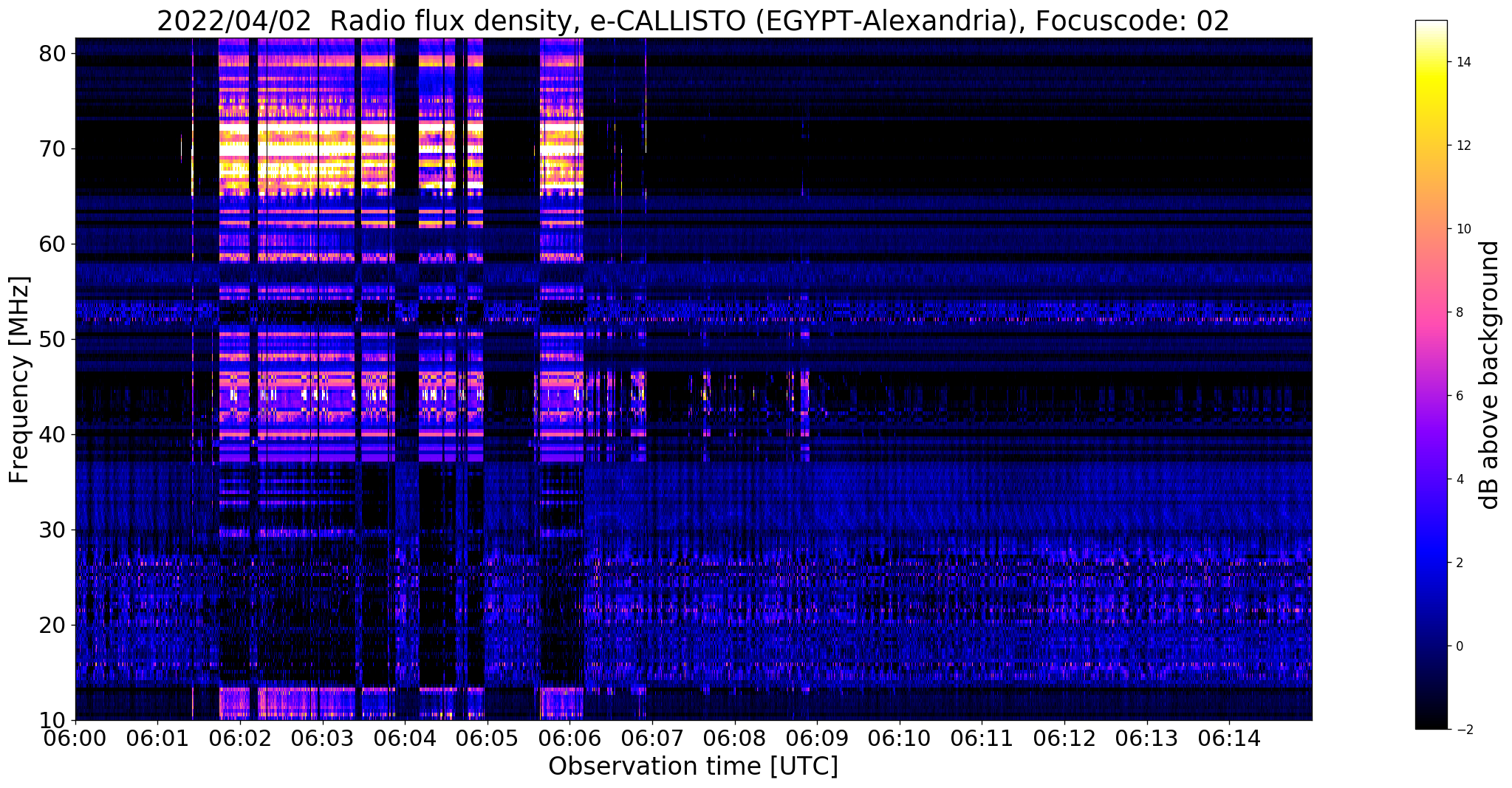Click the colorbar tick label 10
This screenshot has width=1512, height=788.
coord(1463,229)
